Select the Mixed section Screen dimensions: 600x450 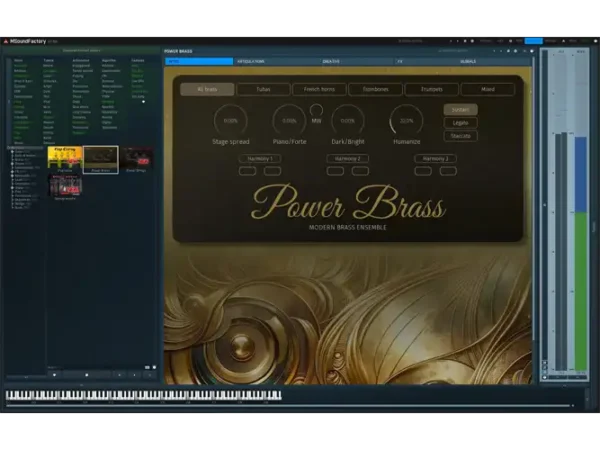coord(488,89)
